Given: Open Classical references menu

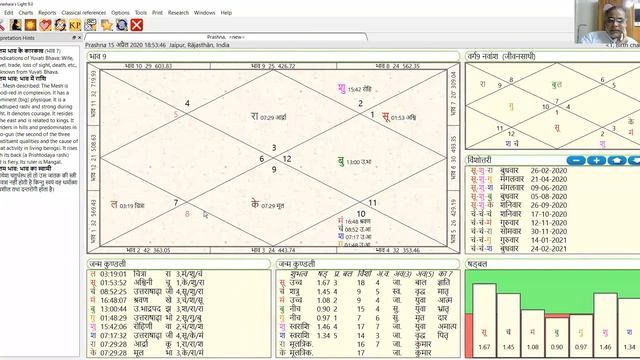Looking at the screenshot, I should point(84,13).
